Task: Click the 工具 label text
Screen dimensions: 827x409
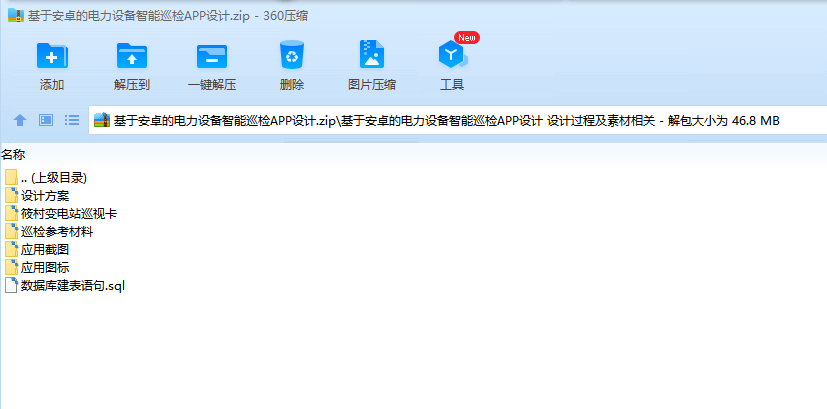Action: coord(452,85)
